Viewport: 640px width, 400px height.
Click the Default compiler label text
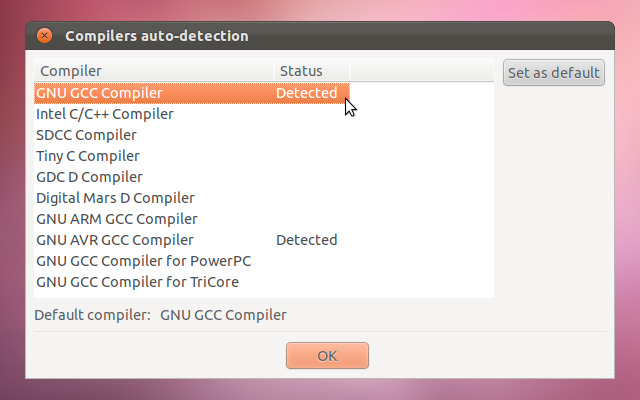pyautogui.click(x=92, y=315)
